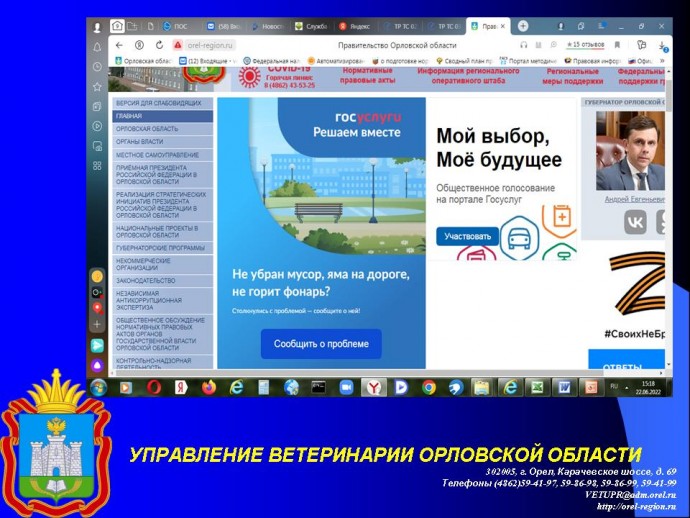Open the RU language switcher in the tray
Viewport: 690px width, 518px height.
point(614,386)
